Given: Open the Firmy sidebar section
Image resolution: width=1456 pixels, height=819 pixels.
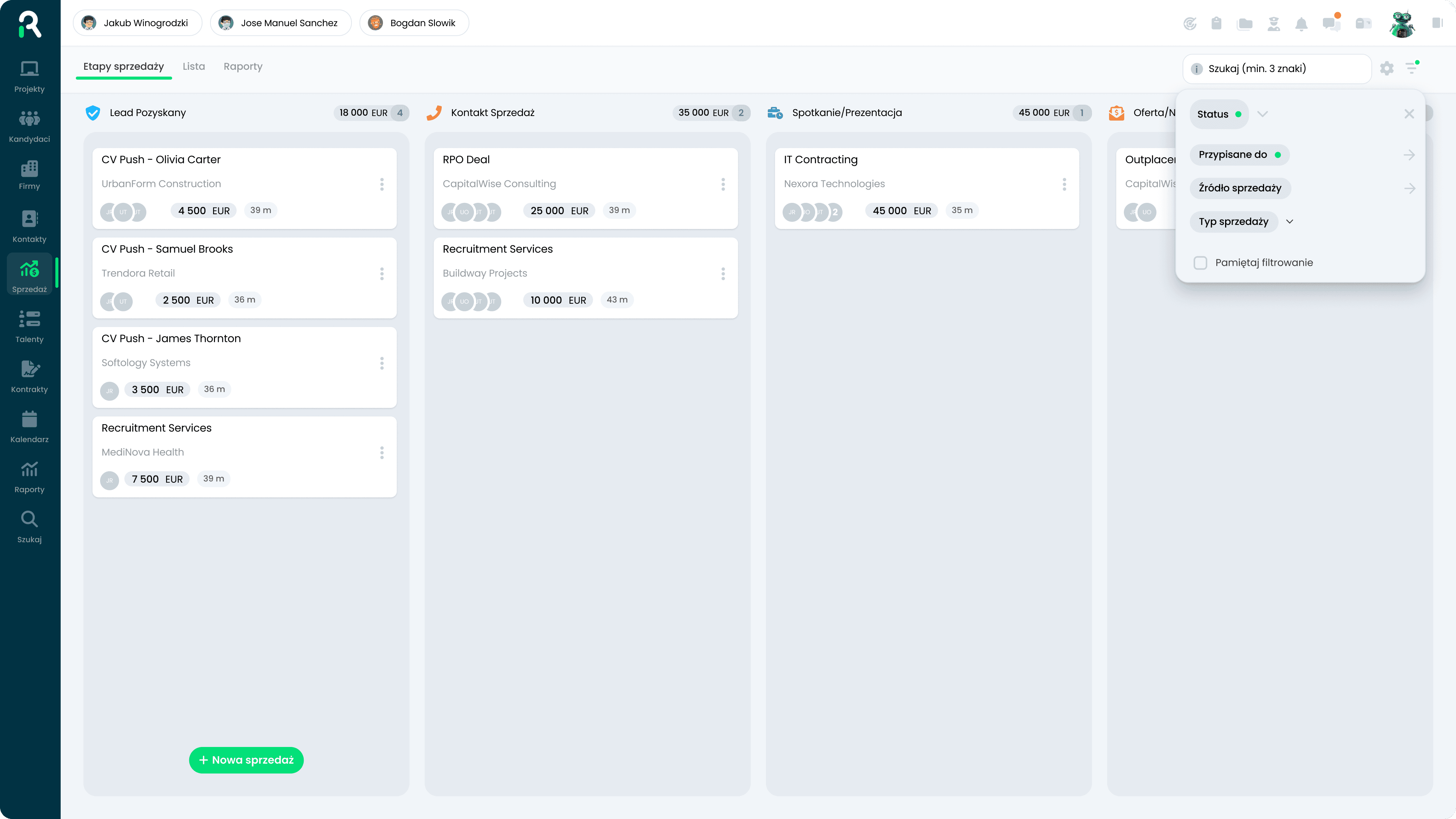Looking at the screenshot, I should [30, 175].
